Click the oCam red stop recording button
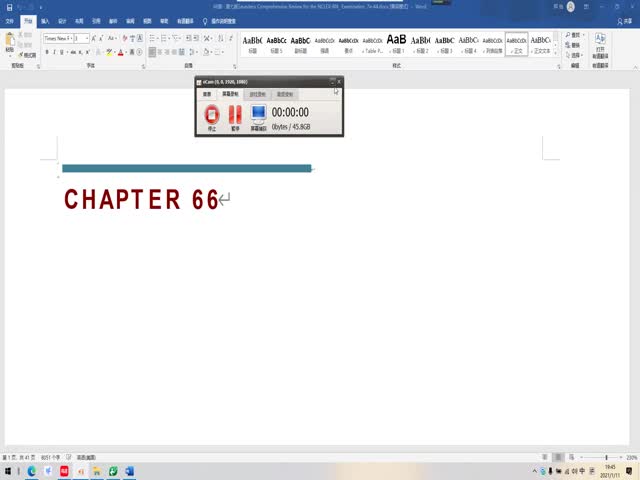This screenshot has height=480, width=640. (211, 115)
